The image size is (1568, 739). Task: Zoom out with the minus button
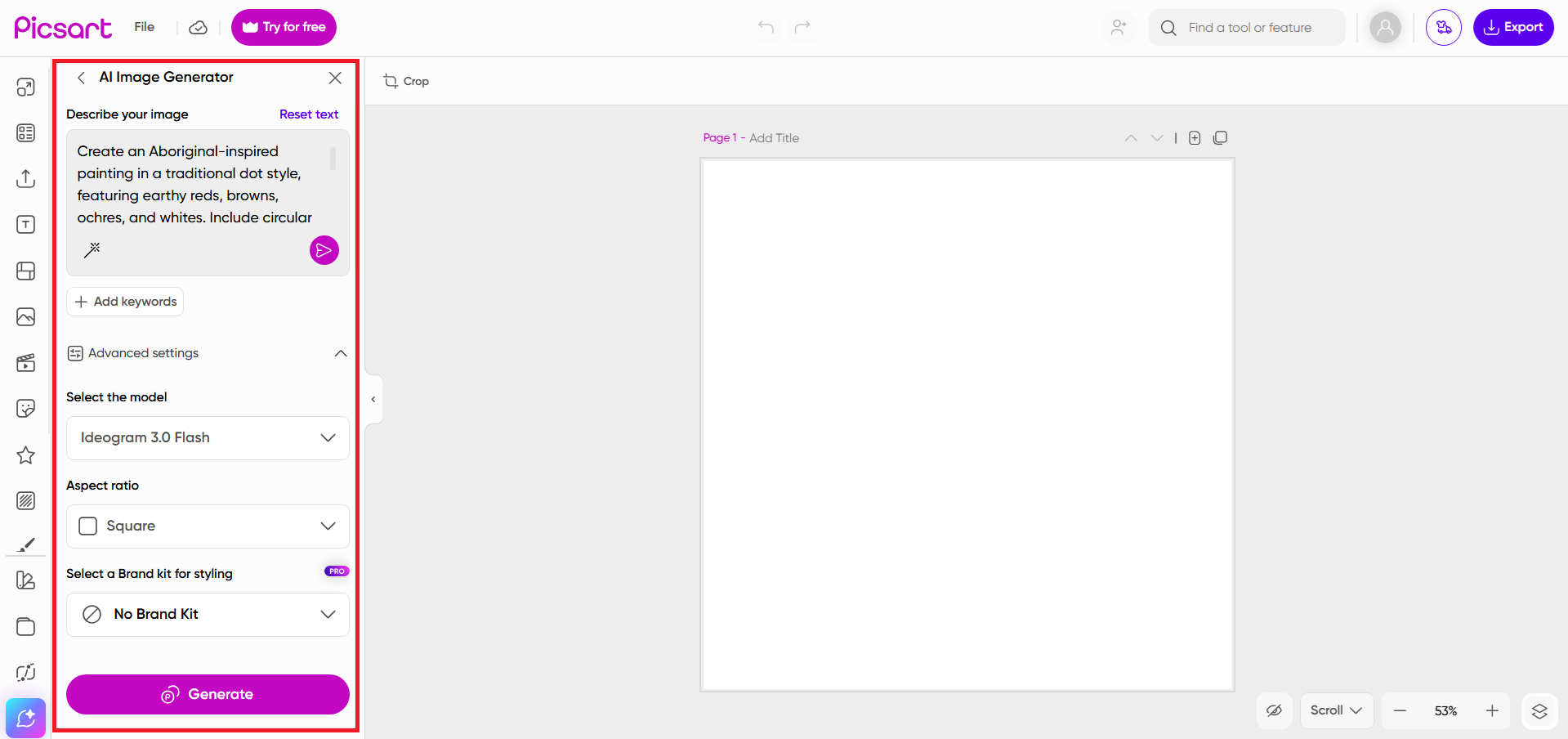[1400, 711]
